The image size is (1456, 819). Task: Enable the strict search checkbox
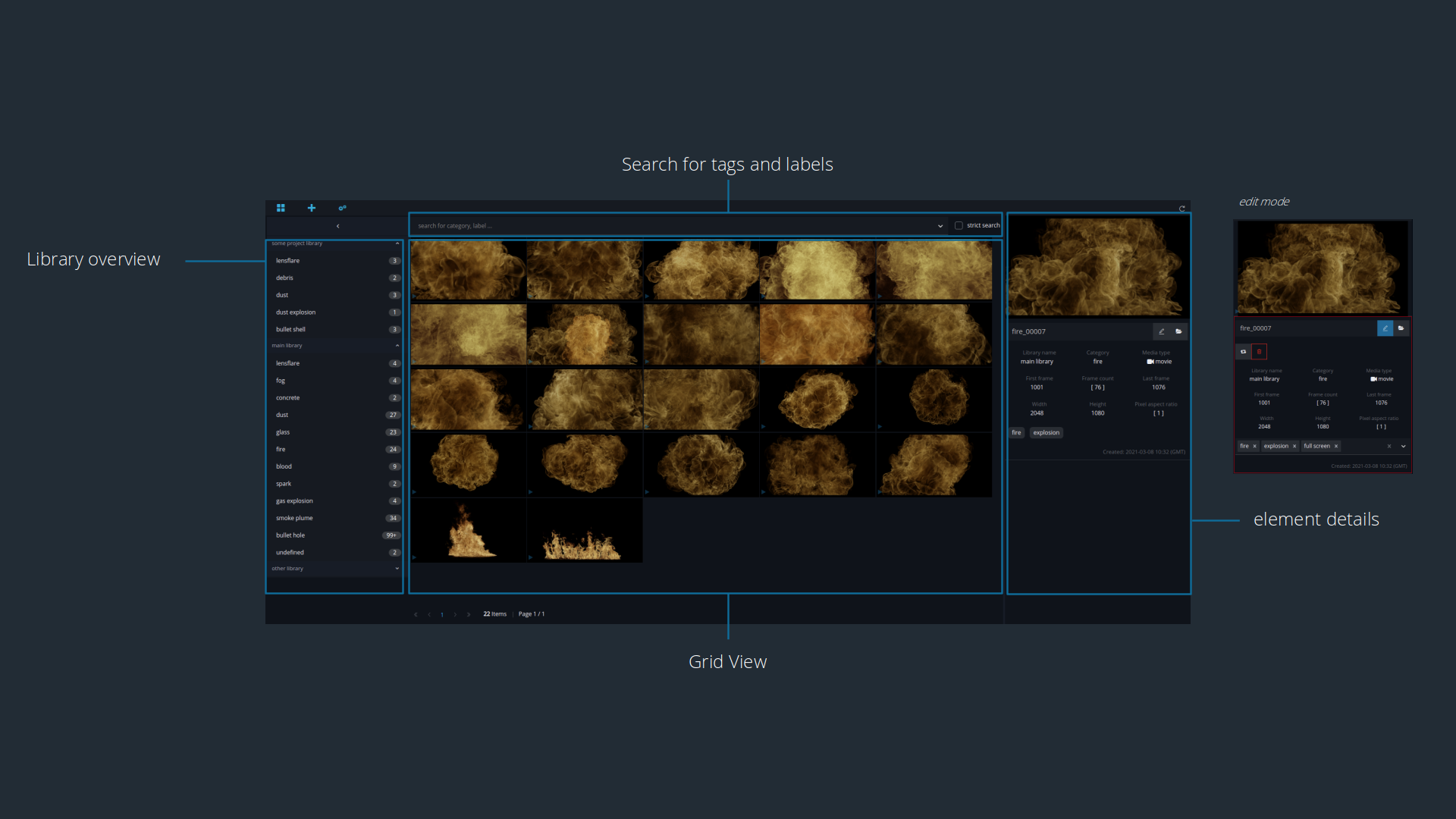pyautogui.click(x=959, y=225)
